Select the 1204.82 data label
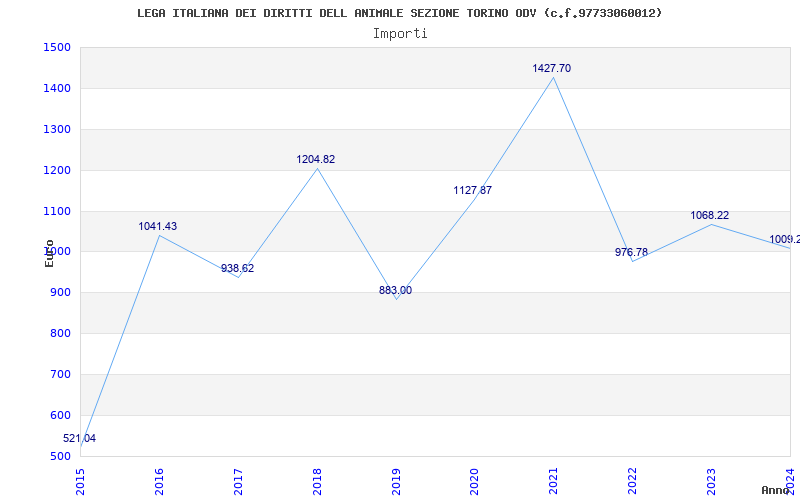The width and height of the screenshot is (800, 500). coord(316,159)
